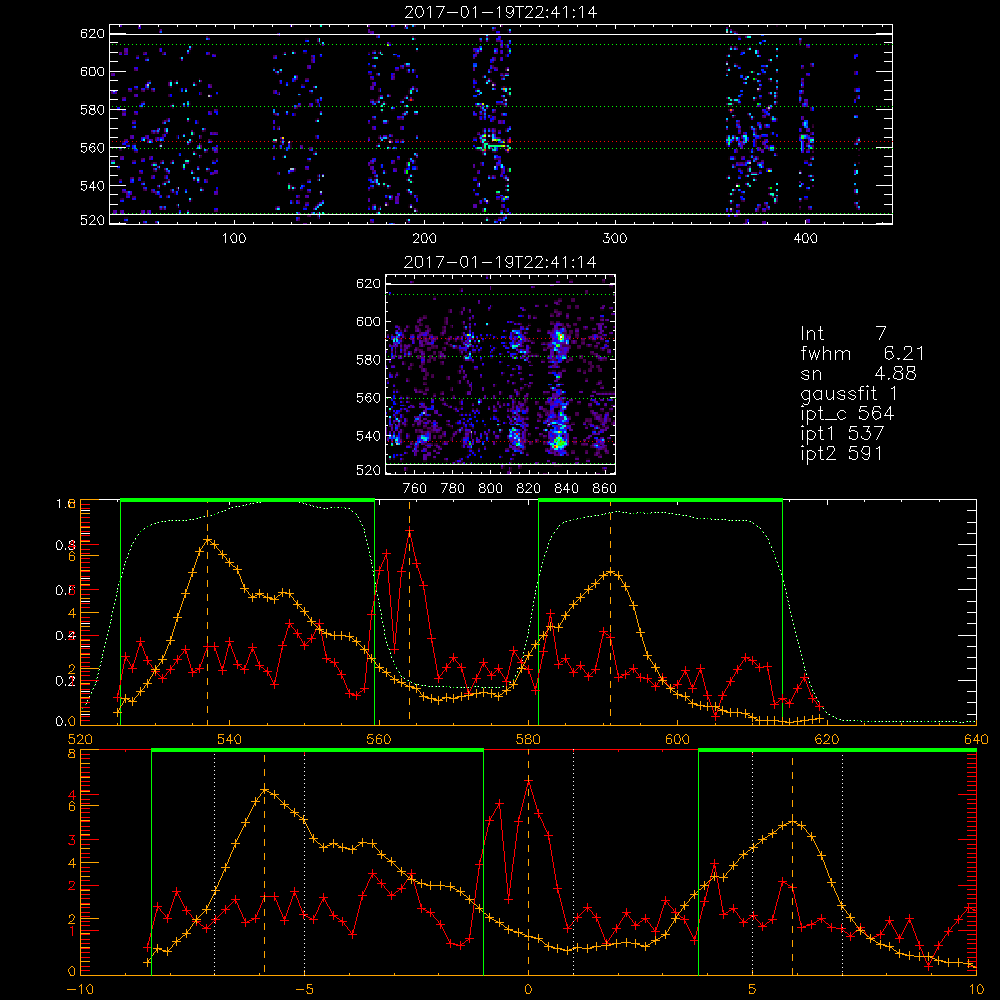Select the 'Int 7' readout line
Screen dimensions: 1000x1000
[x=843, y=334]
